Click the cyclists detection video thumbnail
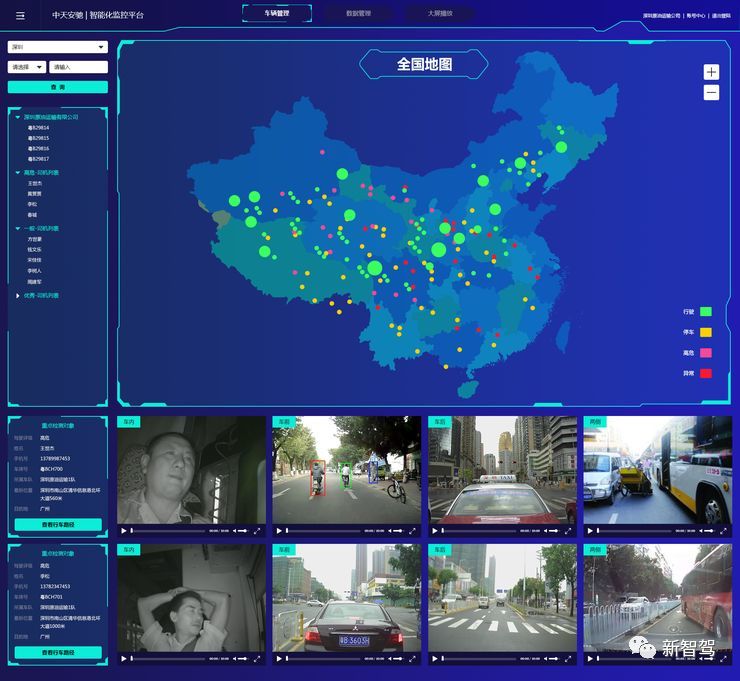The width and height of the screenshot is (740, 681). (346, 470)
